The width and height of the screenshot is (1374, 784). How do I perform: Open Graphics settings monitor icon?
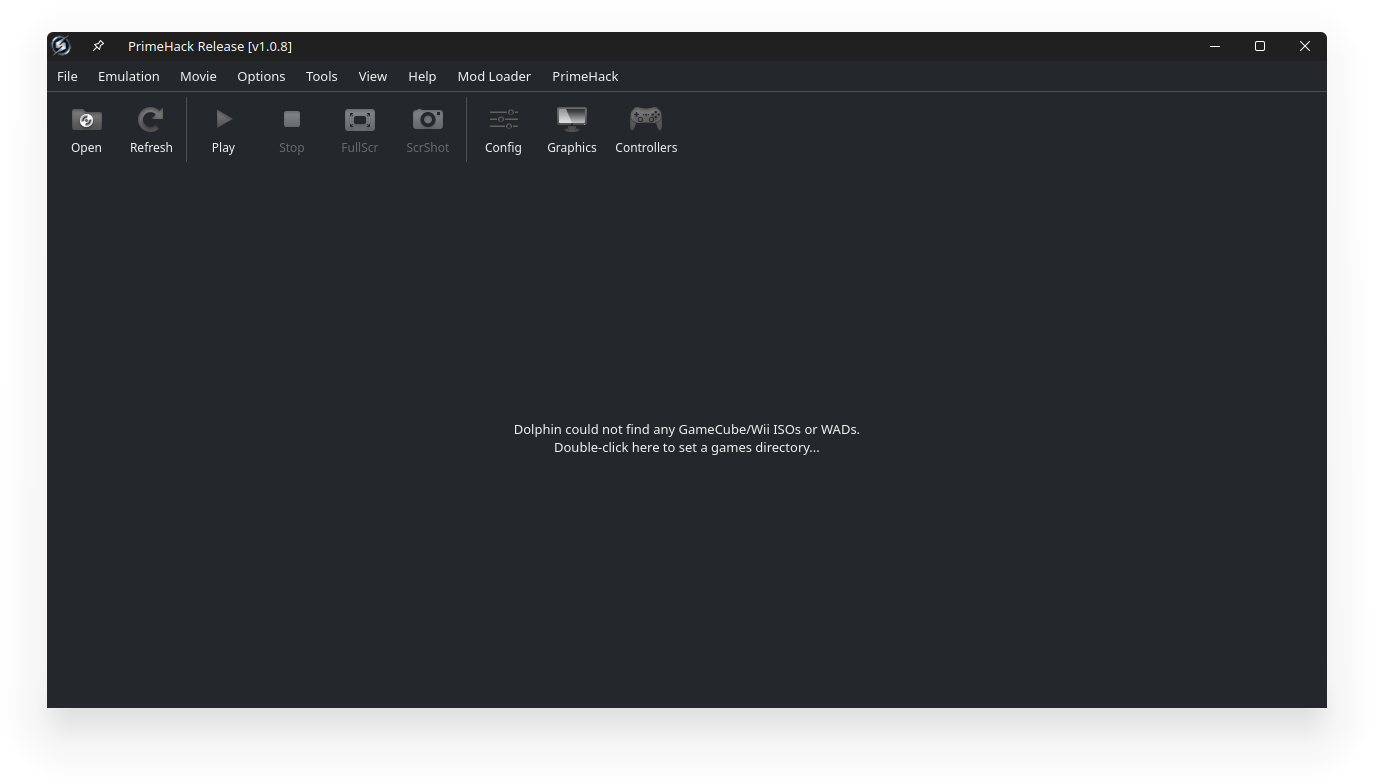click(572, 120)
